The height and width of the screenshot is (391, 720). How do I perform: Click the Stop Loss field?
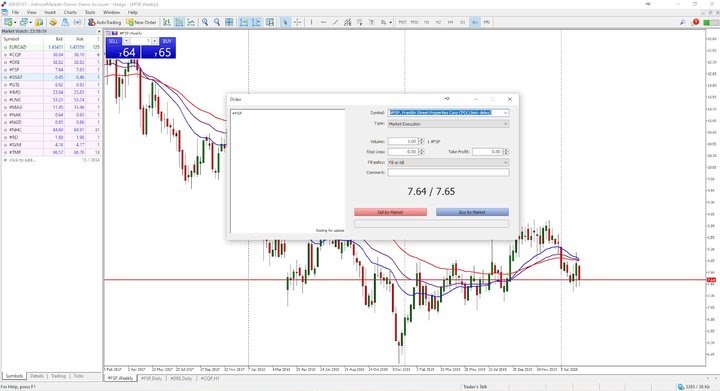[x=403, y=151]
